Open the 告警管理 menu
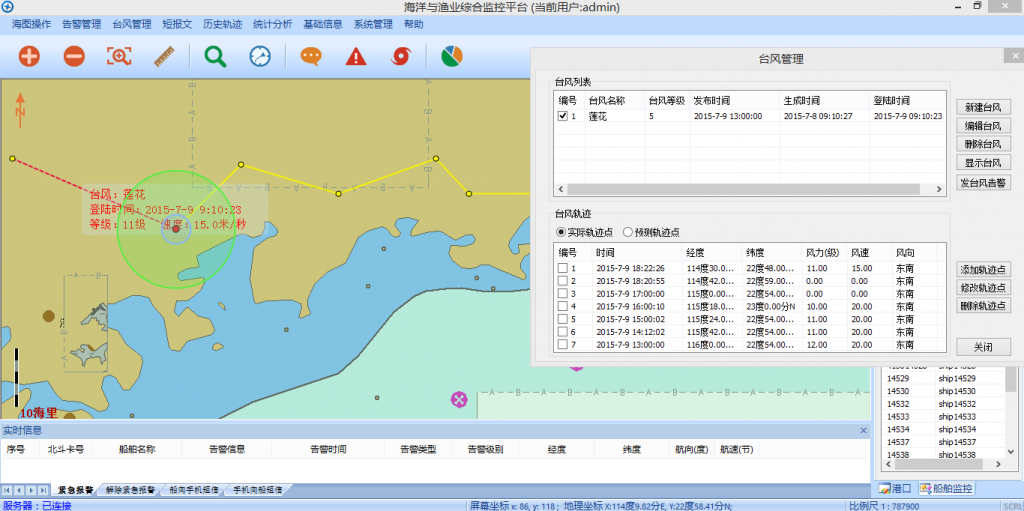Viewport: 1024px width, 511px height. [82, 25]
